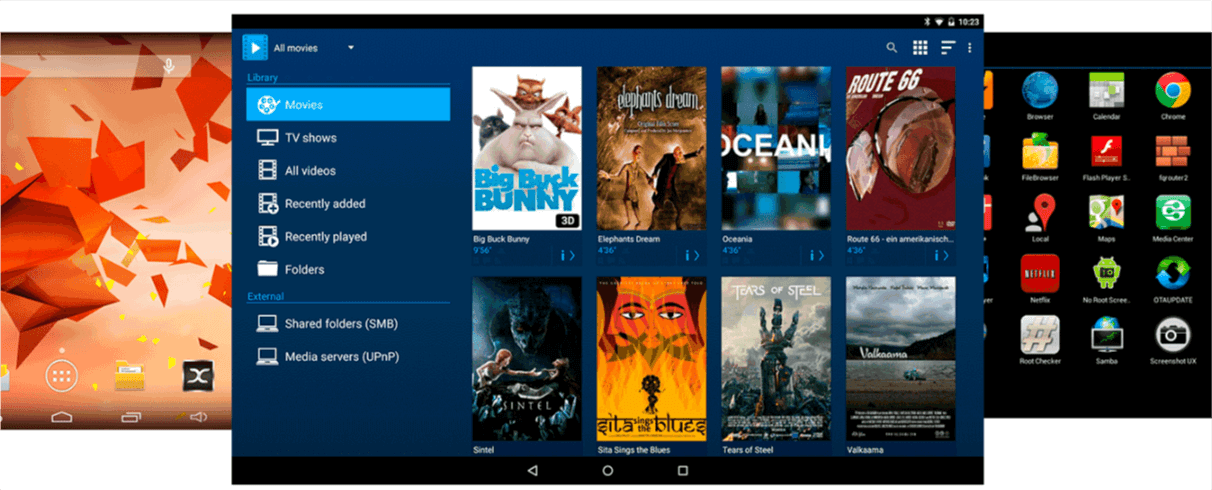Screen dimensions: 1212x490
Task: Switch to grid view icon
Action: point(920,47)
